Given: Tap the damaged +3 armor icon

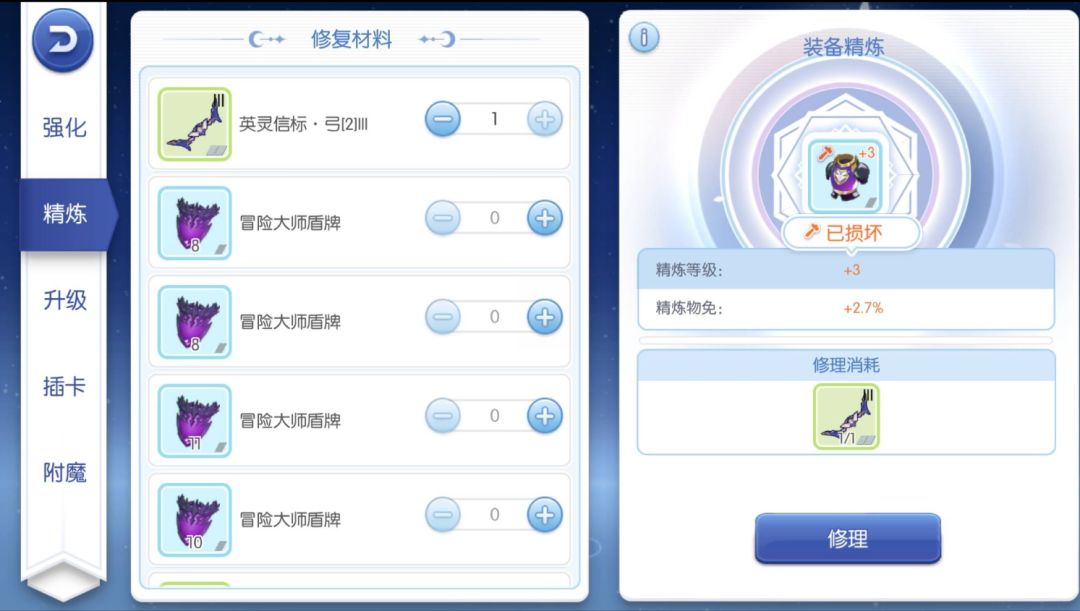Looking at the screenshot, I should pos(845,176).
